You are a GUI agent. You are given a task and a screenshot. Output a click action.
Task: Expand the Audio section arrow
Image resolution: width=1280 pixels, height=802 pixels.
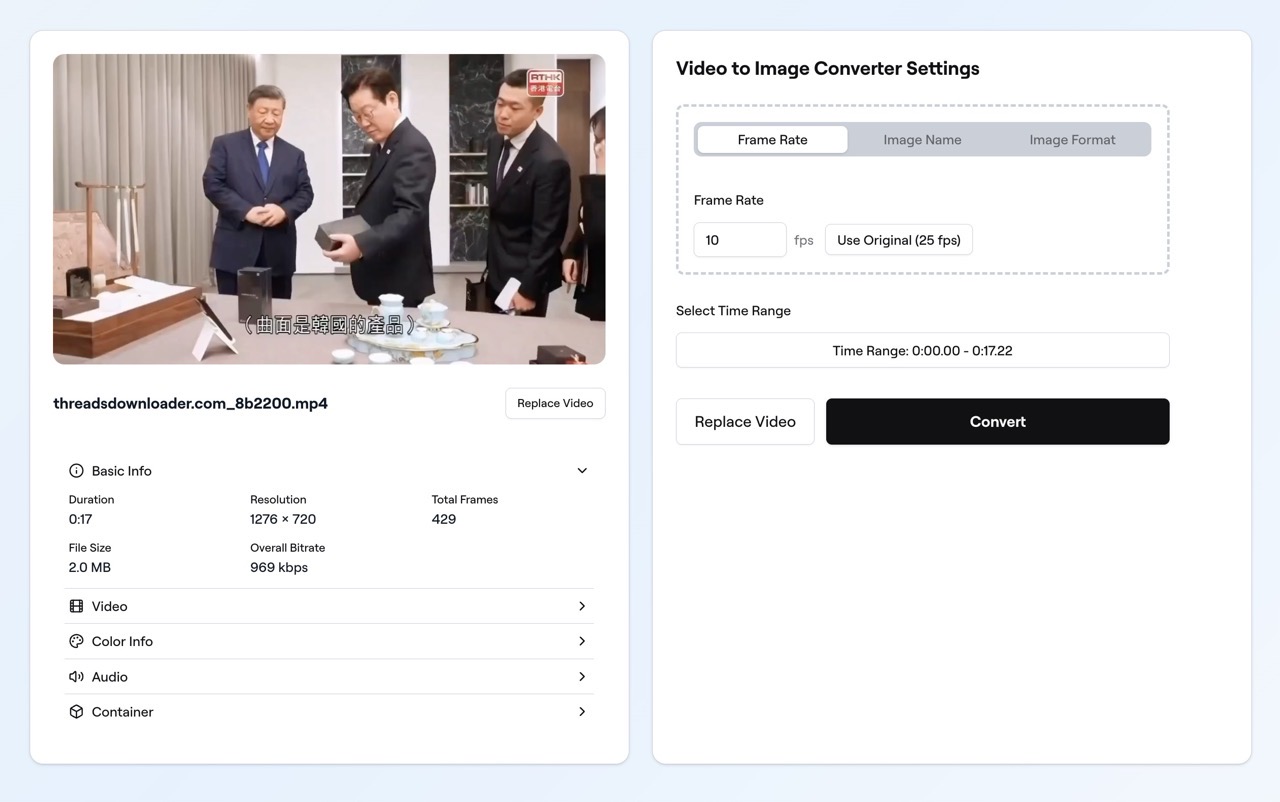[582, 677]
